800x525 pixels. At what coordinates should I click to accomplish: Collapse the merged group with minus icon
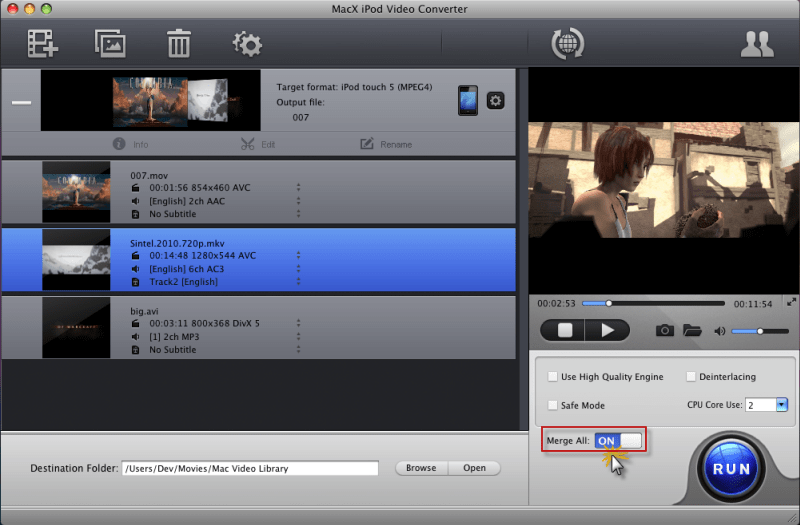point(21,103)
